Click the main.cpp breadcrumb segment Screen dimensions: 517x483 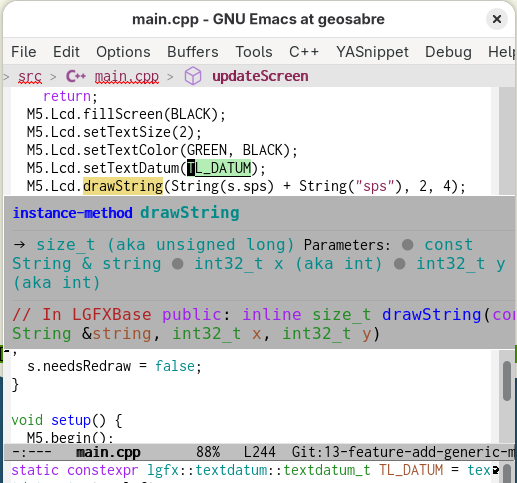[x=127, y=76]
